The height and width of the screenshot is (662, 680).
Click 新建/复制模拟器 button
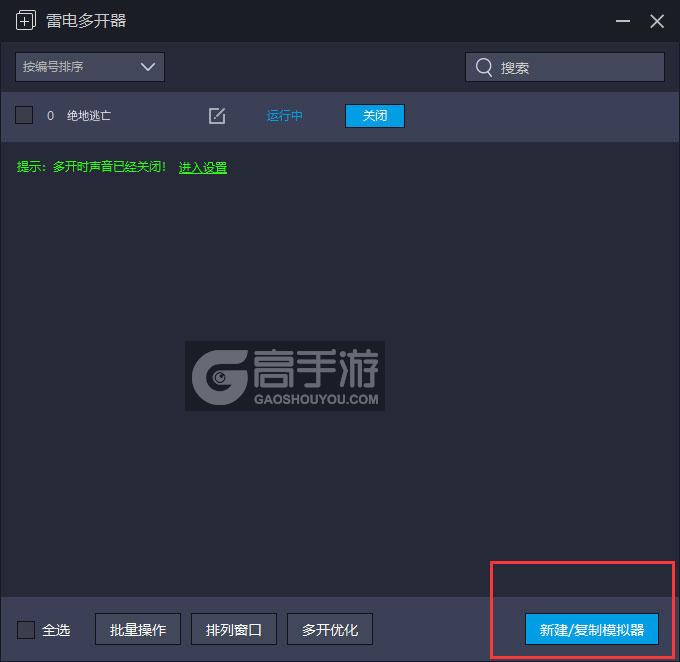(x=592, y=629)
